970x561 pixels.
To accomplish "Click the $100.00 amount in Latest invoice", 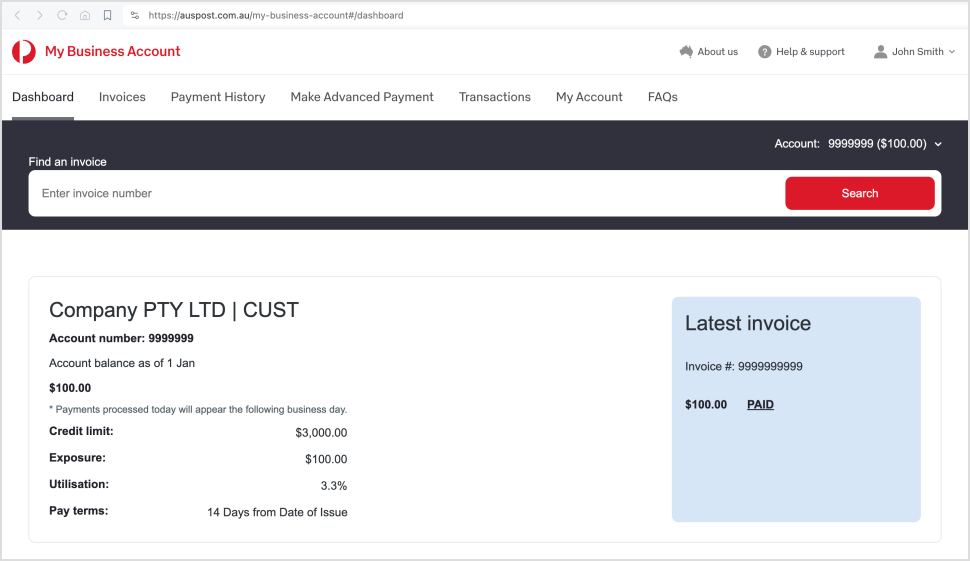I will click(706, 405).
